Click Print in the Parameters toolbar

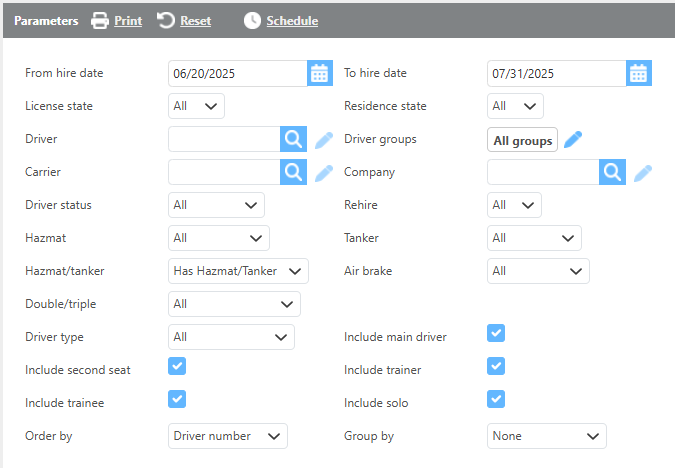click(x=116, y=21)
